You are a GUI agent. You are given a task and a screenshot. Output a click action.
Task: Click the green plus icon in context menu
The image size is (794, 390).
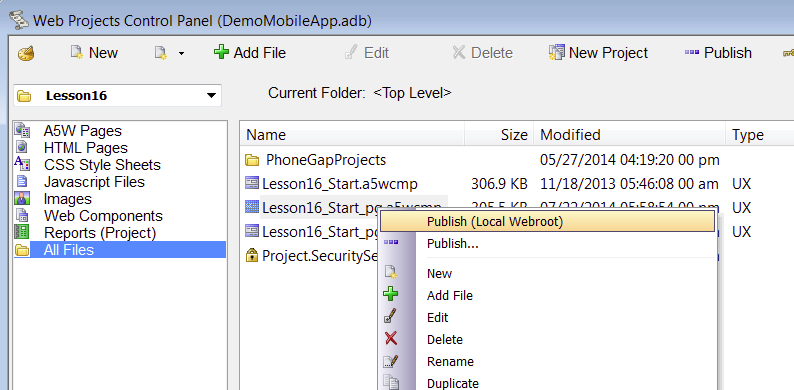click(x=390, y=294)
